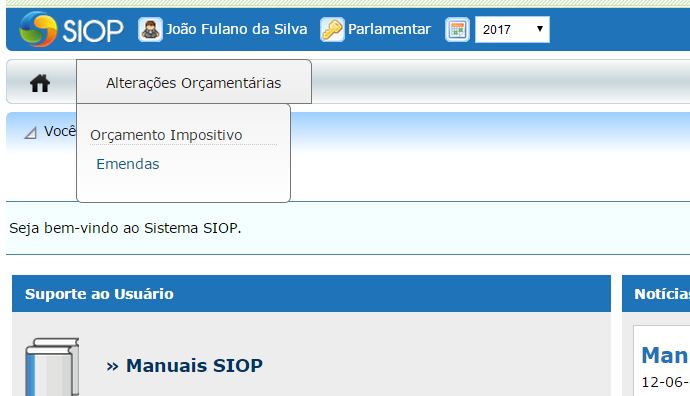
Task: Click the calendar exercise-year icon
Action: click(x=457, y=29)
